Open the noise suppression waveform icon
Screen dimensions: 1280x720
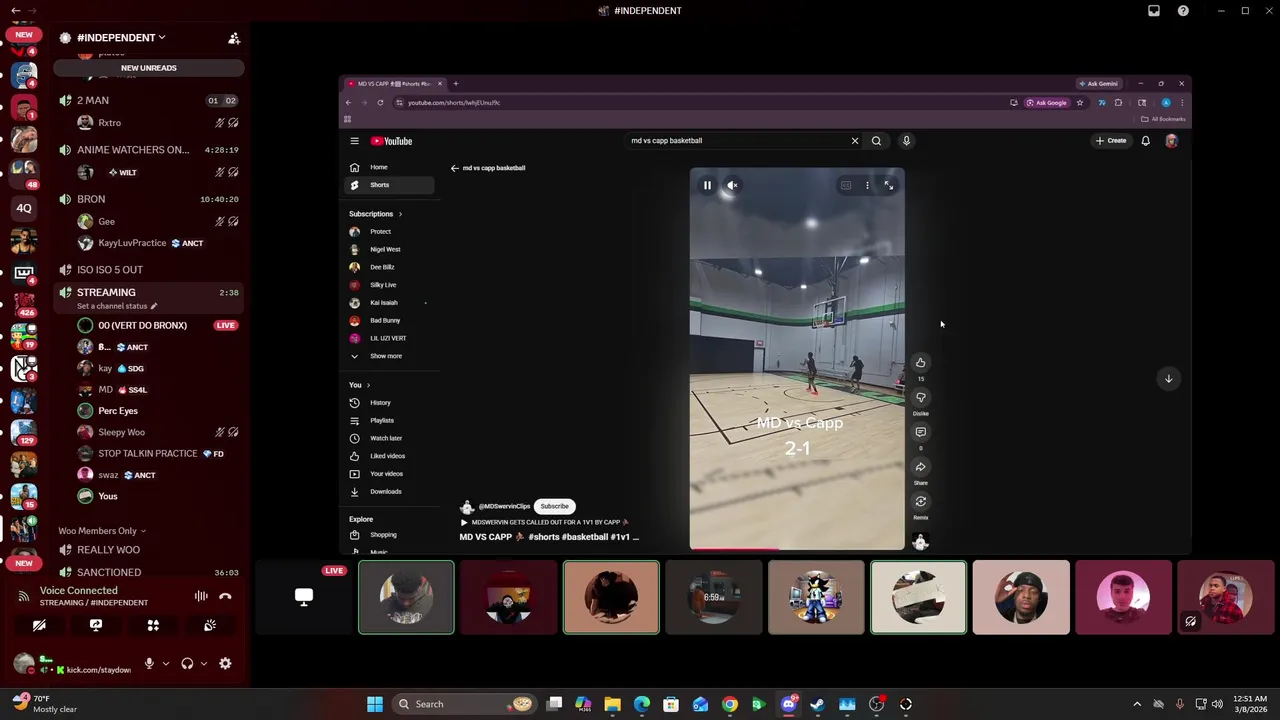(201, 596)
